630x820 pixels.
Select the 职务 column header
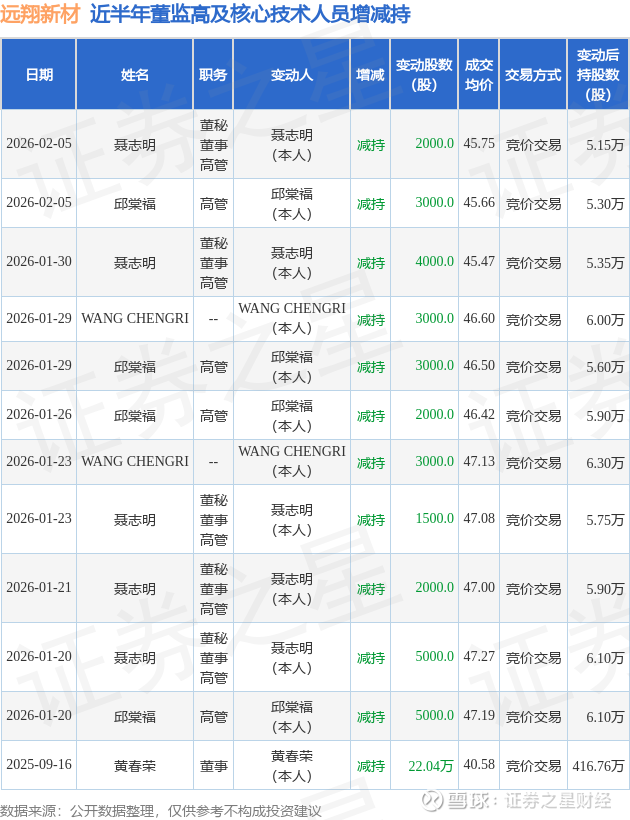(213, 75)
